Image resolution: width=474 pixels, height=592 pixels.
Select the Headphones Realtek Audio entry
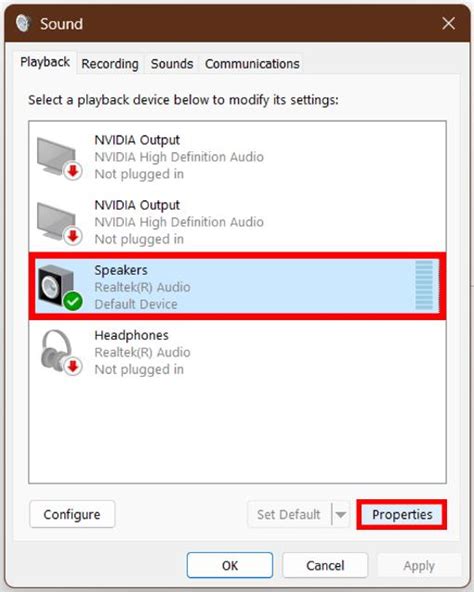[x=237, y=353]
